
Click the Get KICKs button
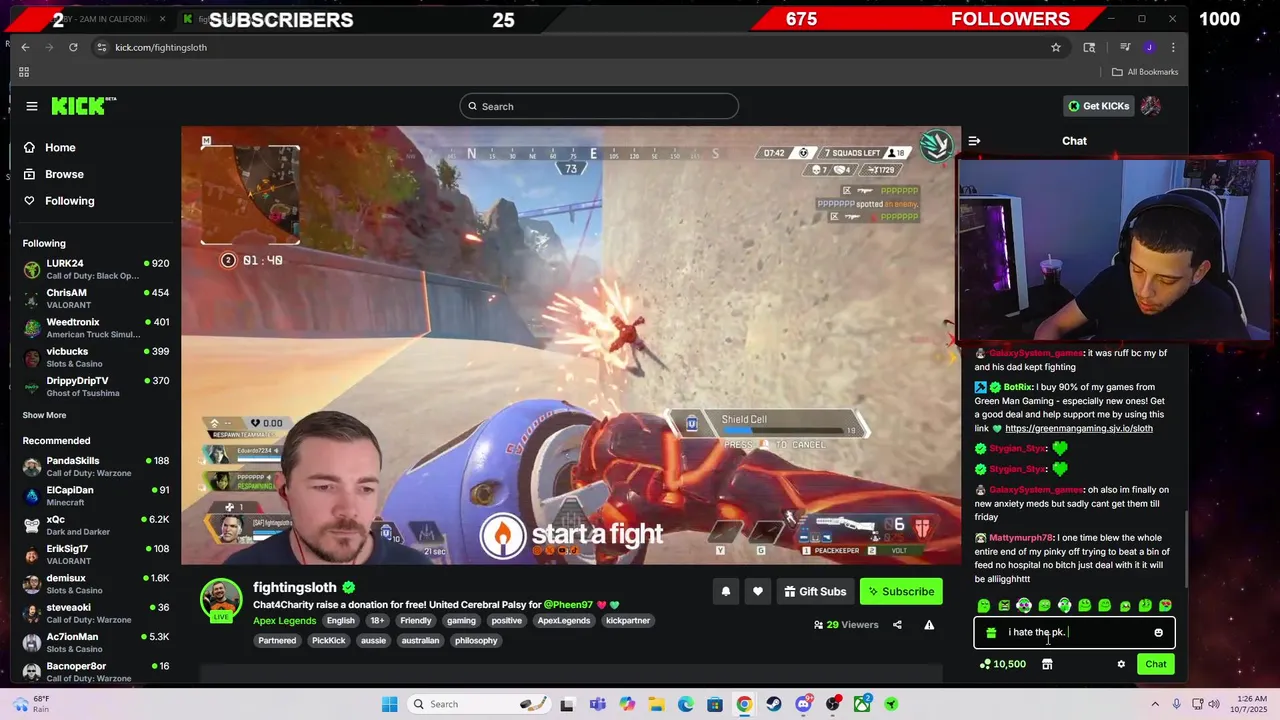[1098, 106]
